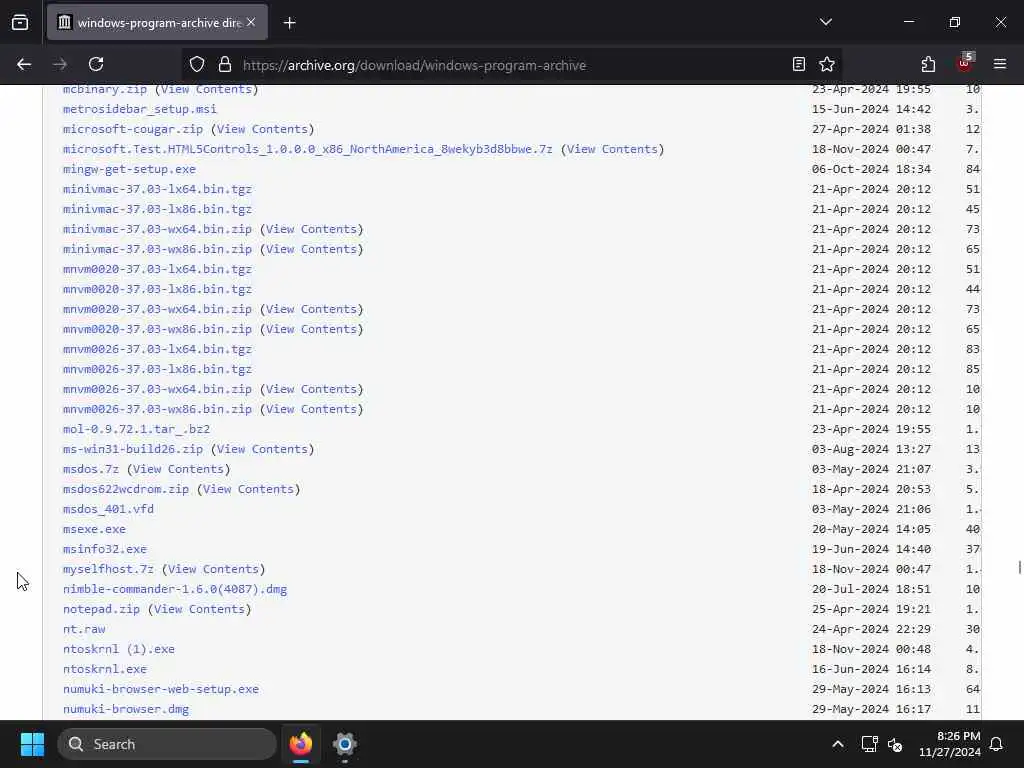Download mnvm0026-37.03-wx64.bin.zip
This screenshot has height=768, width=1024.
tap(157, 389)
